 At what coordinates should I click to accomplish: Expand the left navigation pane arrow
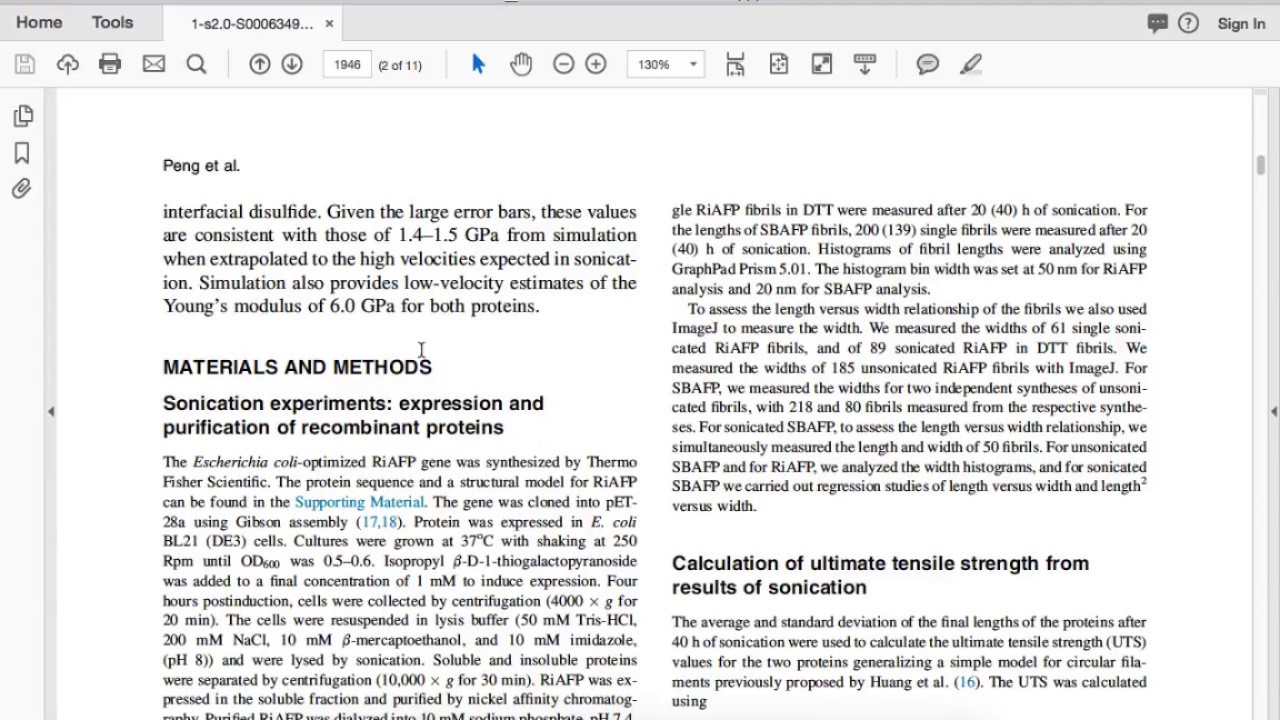point(51,411)
